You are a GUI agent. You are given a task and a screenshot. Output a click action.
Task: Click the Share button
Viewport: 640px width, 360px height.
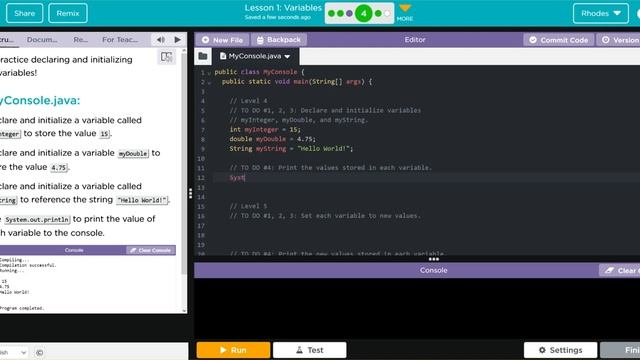click(24, 13)
